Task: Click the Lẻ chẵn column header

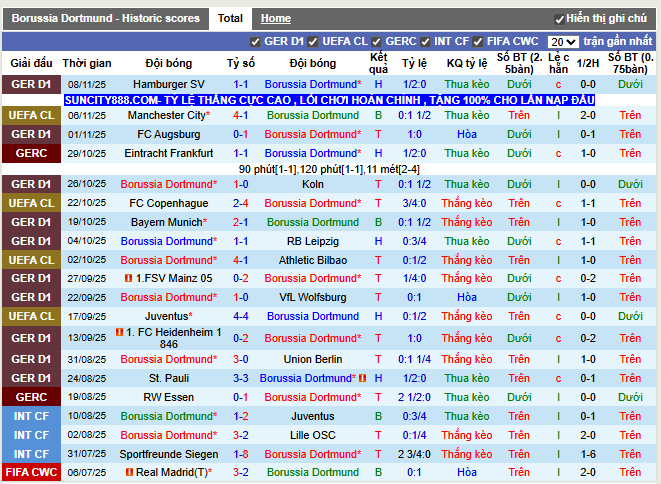Action: [x=559, y=63]
